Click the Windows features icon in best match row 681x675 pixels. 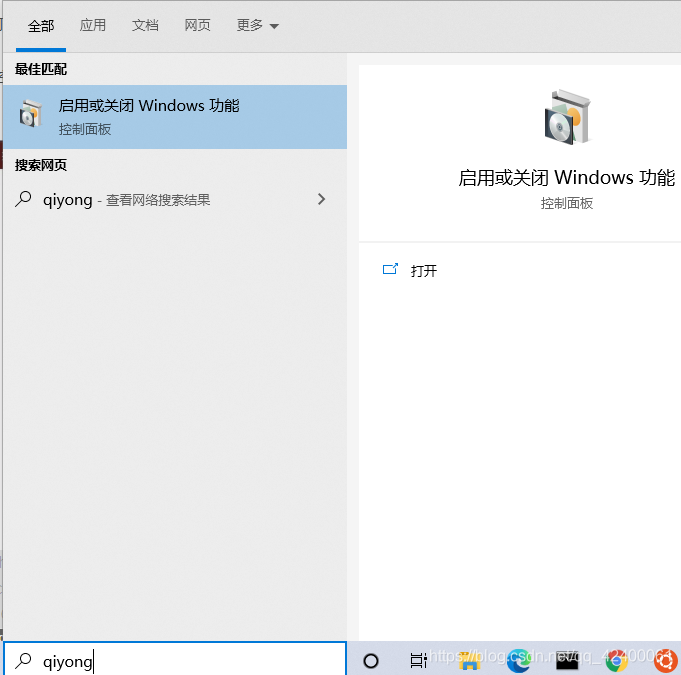click(x=30, y=113)
